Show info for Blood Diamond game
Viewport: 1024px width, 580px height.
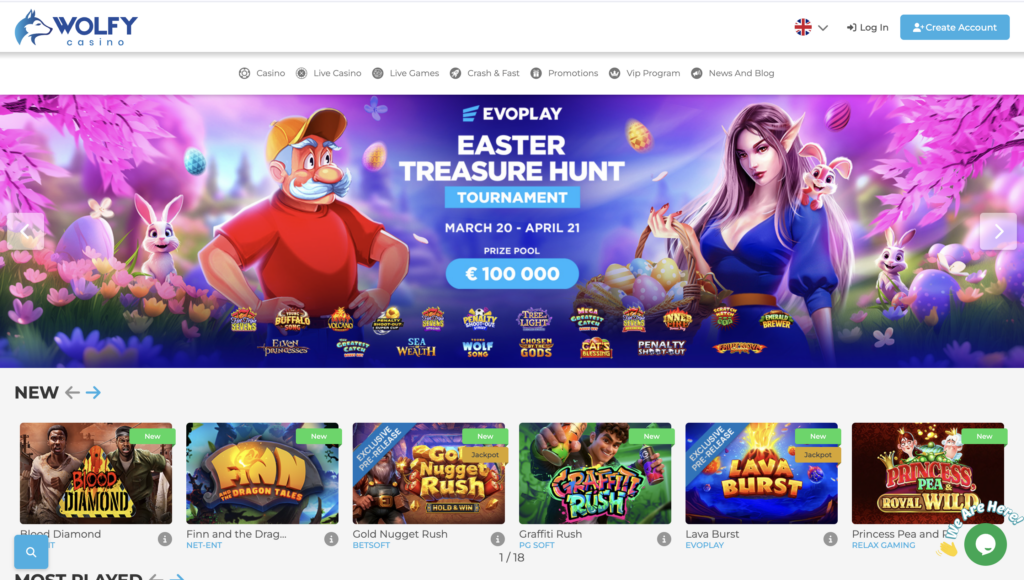point(165,539)
